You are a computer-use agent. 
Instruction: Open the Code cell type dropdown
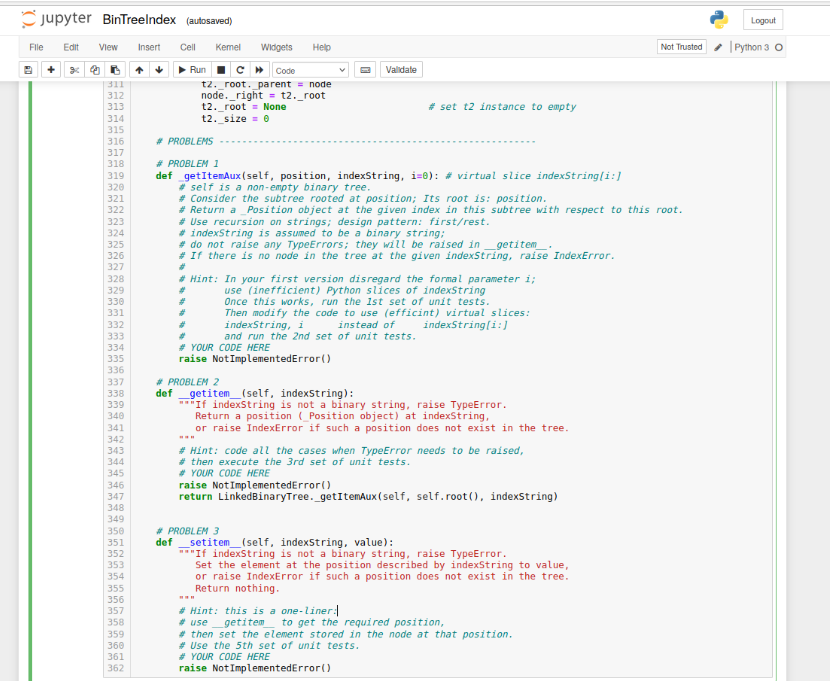[x=310, y=70]
